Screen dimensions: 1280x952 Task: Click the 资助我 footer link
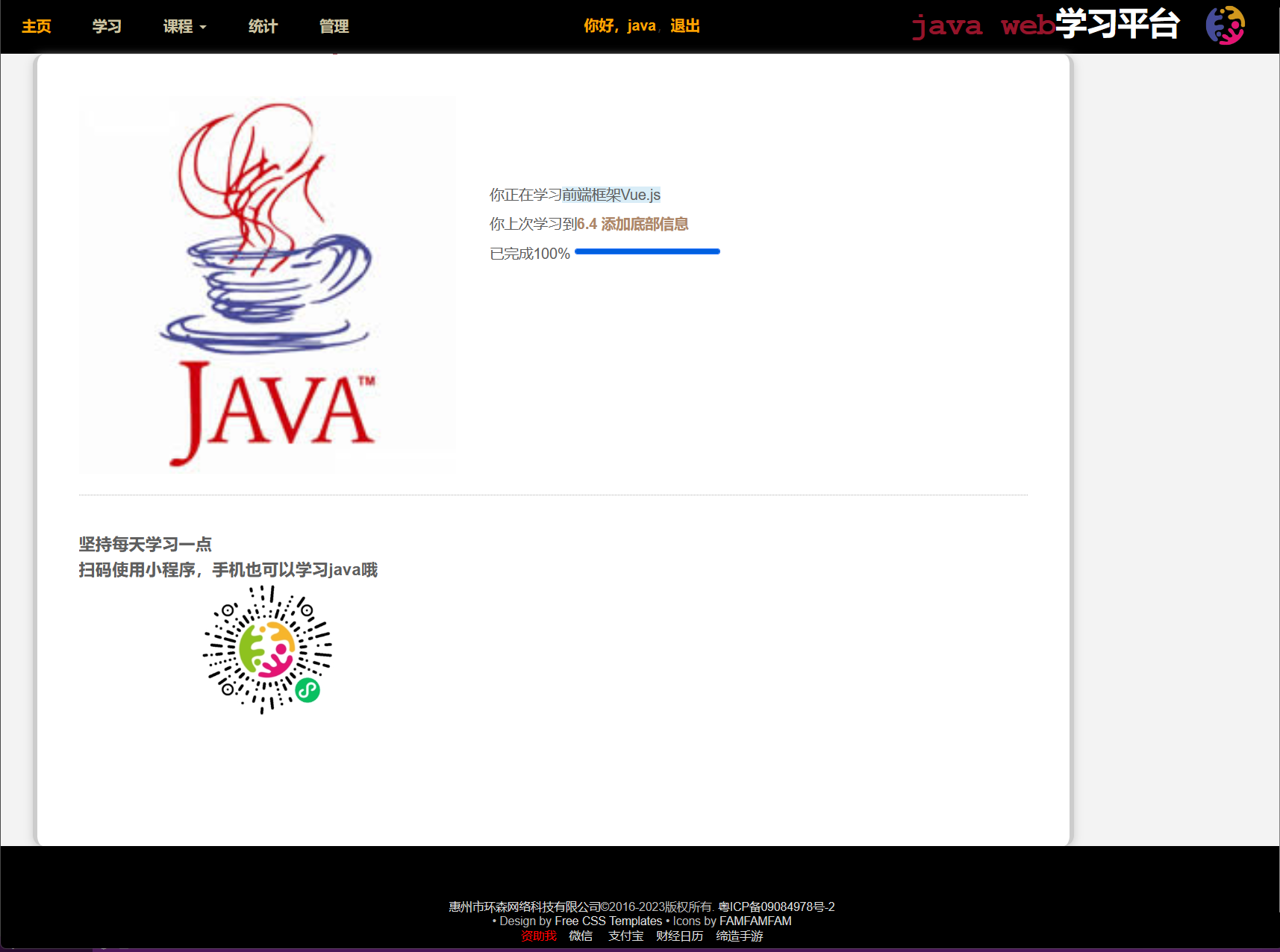538,936
